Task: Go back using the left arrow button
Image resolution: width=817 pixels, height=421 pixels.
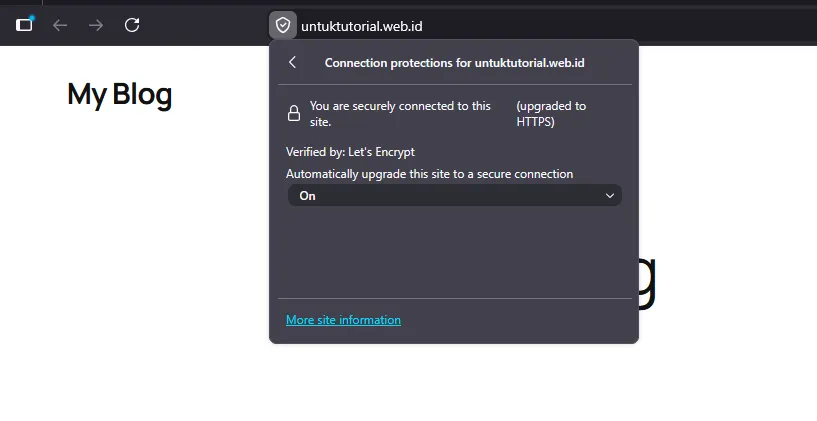Action: click(60, 25)
